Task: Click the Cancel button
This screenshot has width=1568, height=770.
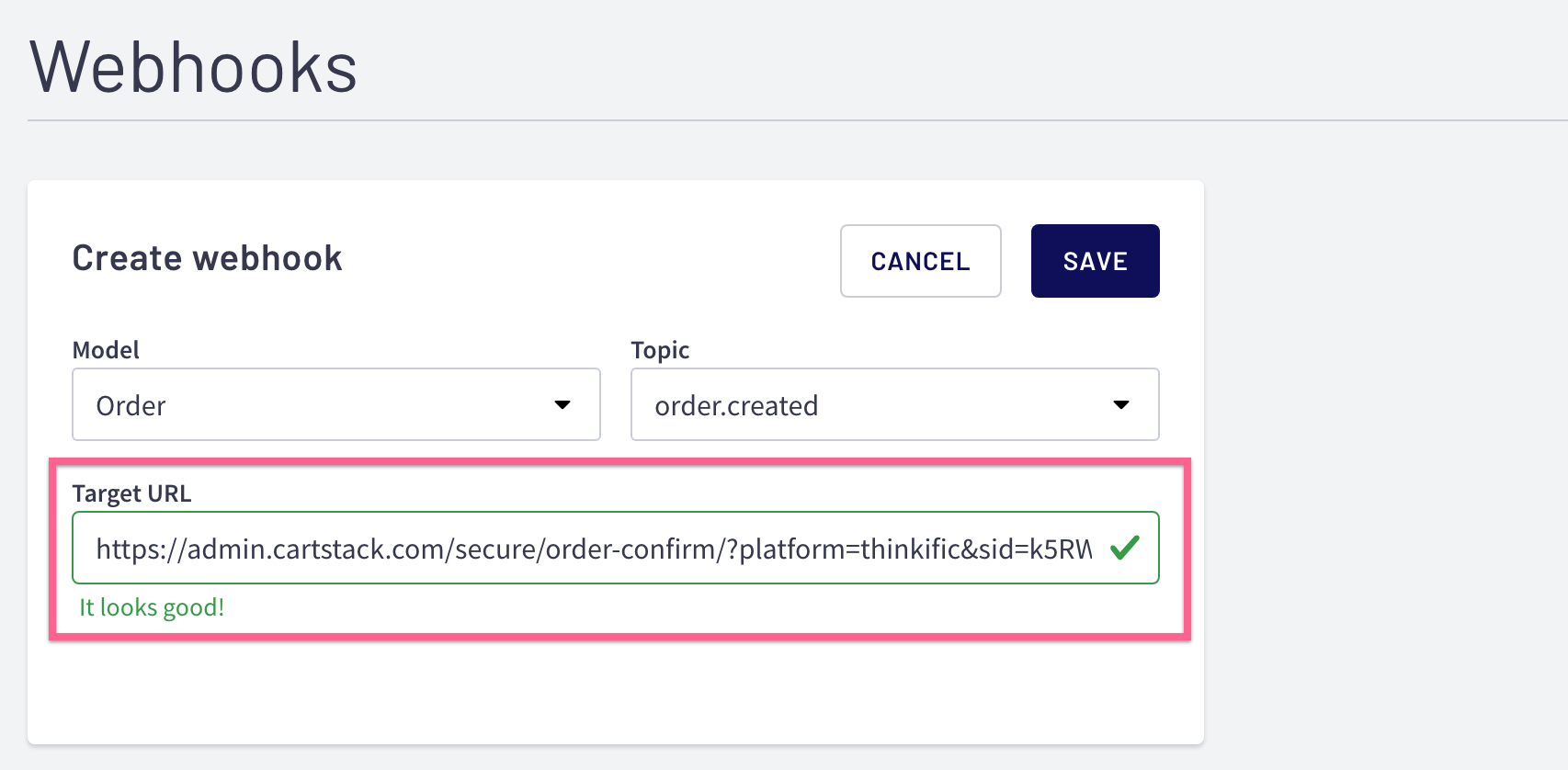Action: point(920,261)
